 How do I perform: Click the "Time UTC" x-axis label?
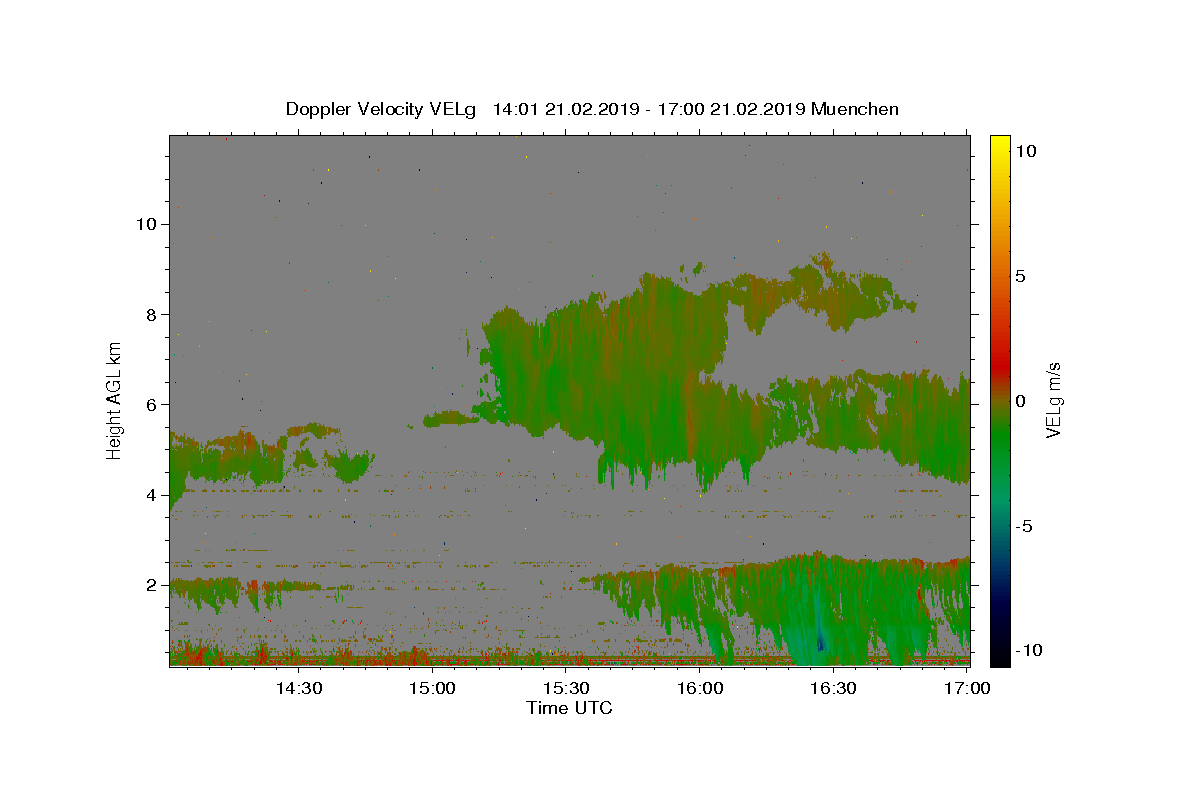coord(569,708)
